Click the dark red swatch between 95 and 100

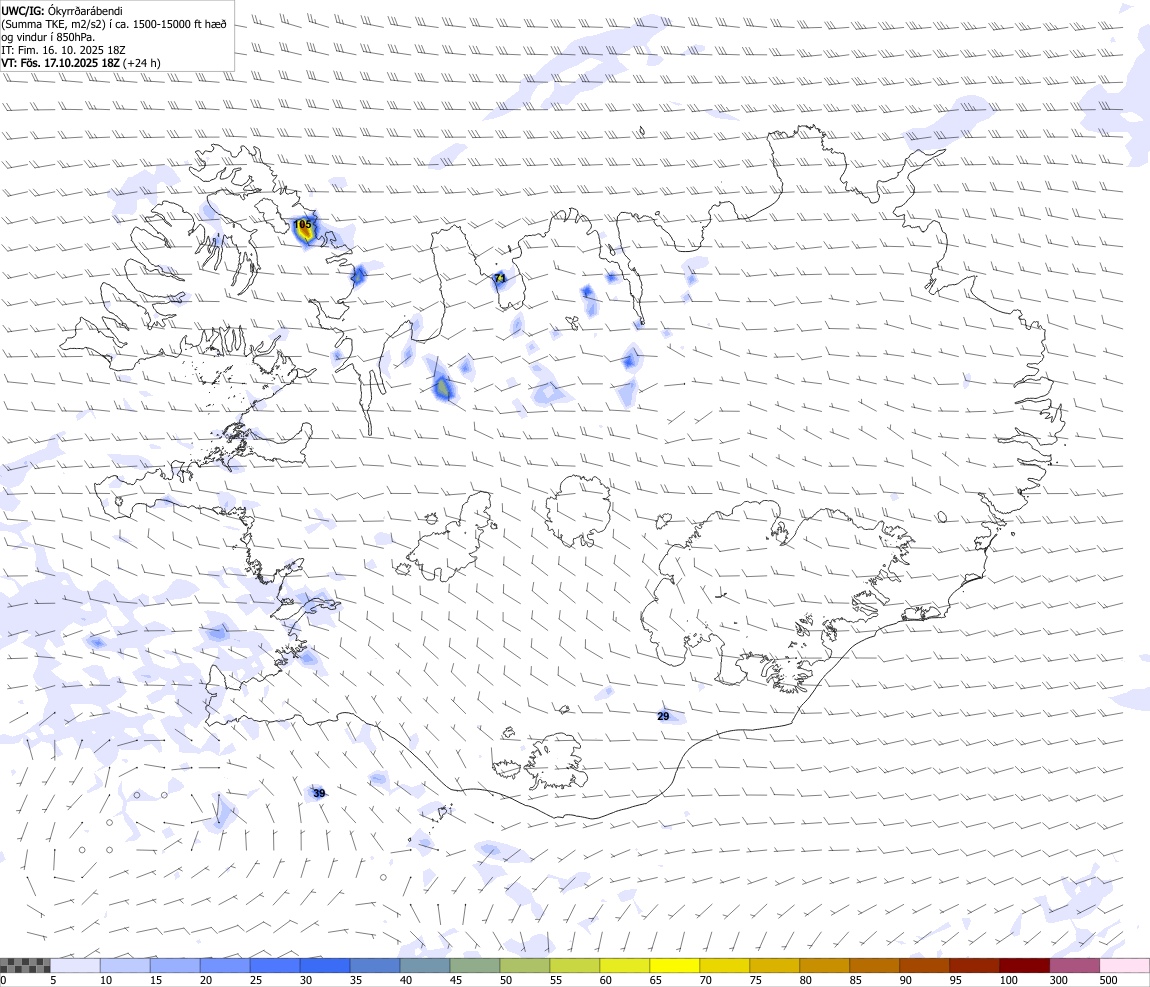[975, 965]
